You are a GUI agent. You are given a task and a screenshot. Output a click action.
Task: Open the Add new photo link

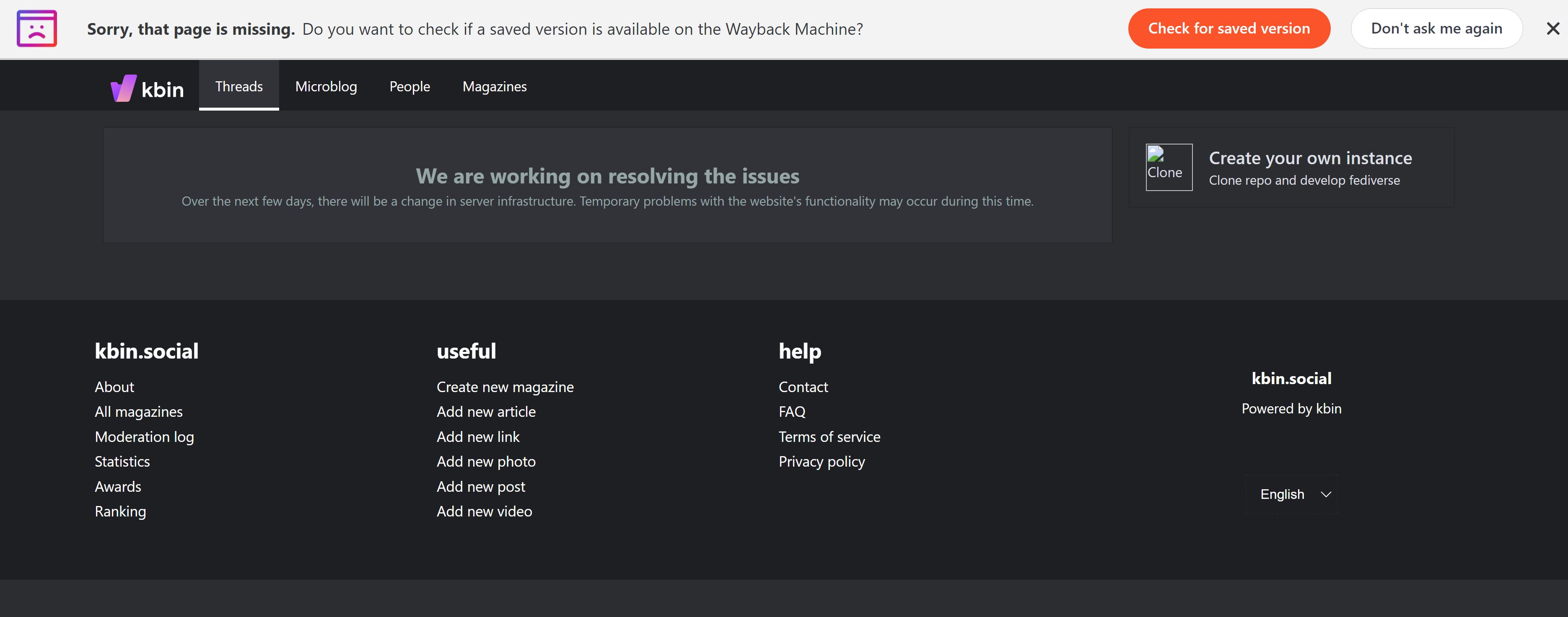tap(486, 462)
